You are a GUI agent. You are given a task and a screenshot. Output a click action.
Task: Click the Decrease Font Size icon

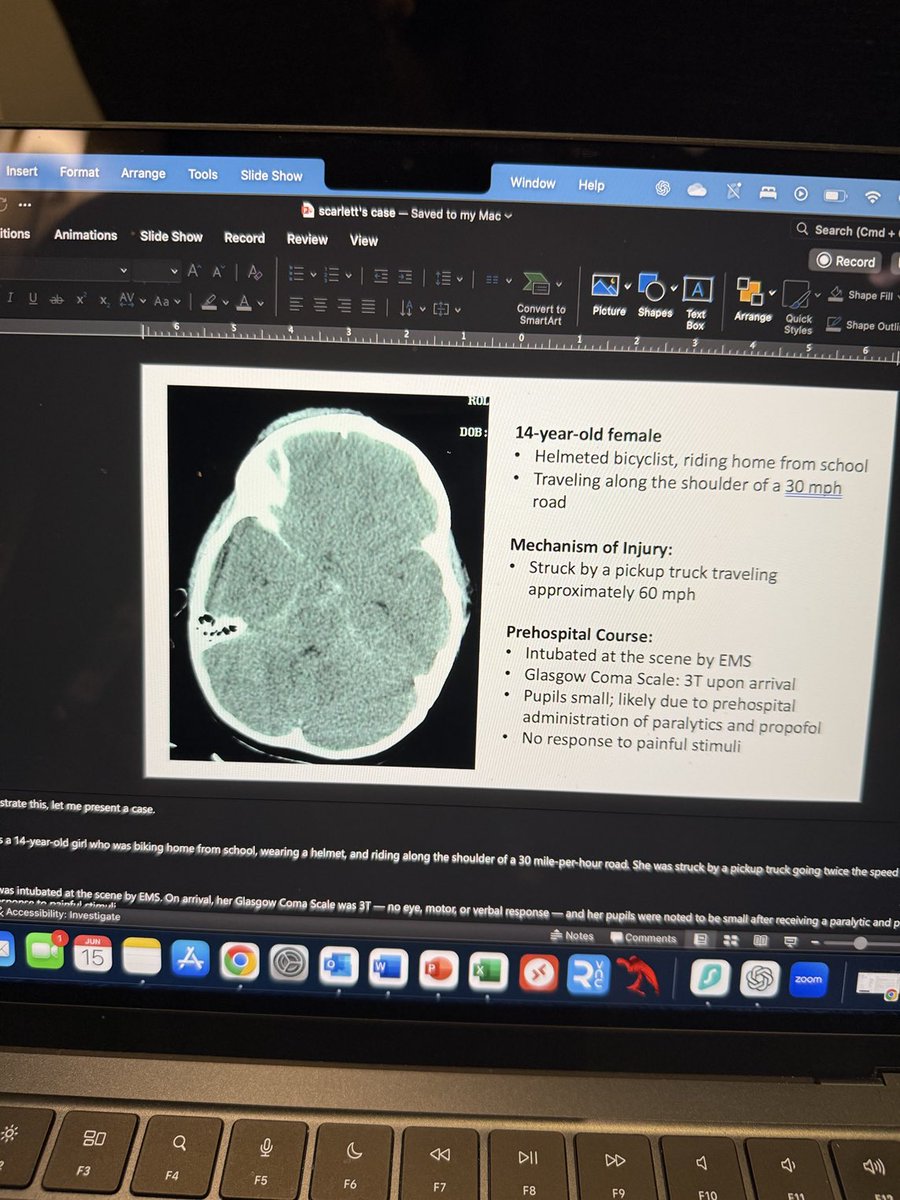click(219, 271)
